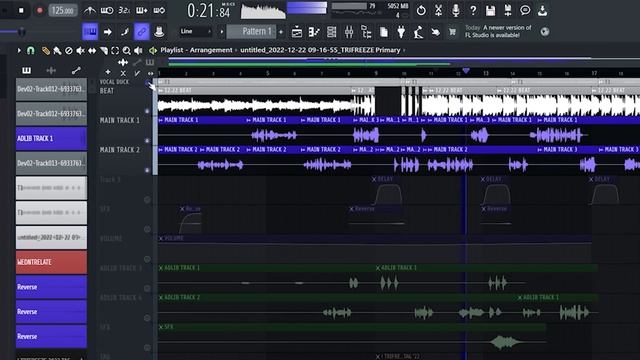The width and height of the screenshot is (640, 360).
Task: Select the playlist Select tool
Action: [x=115, y=50]
